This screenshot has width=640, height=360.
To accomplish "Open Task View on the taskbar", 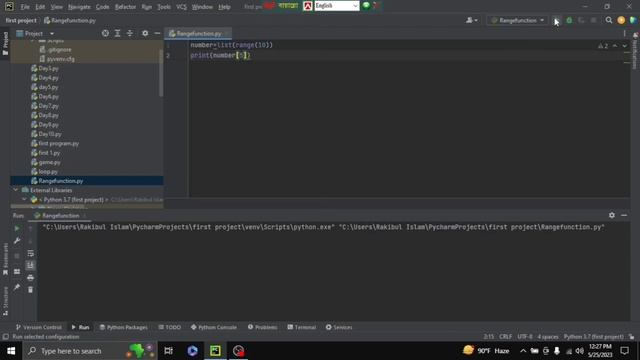I will click(x=168, y=351).
